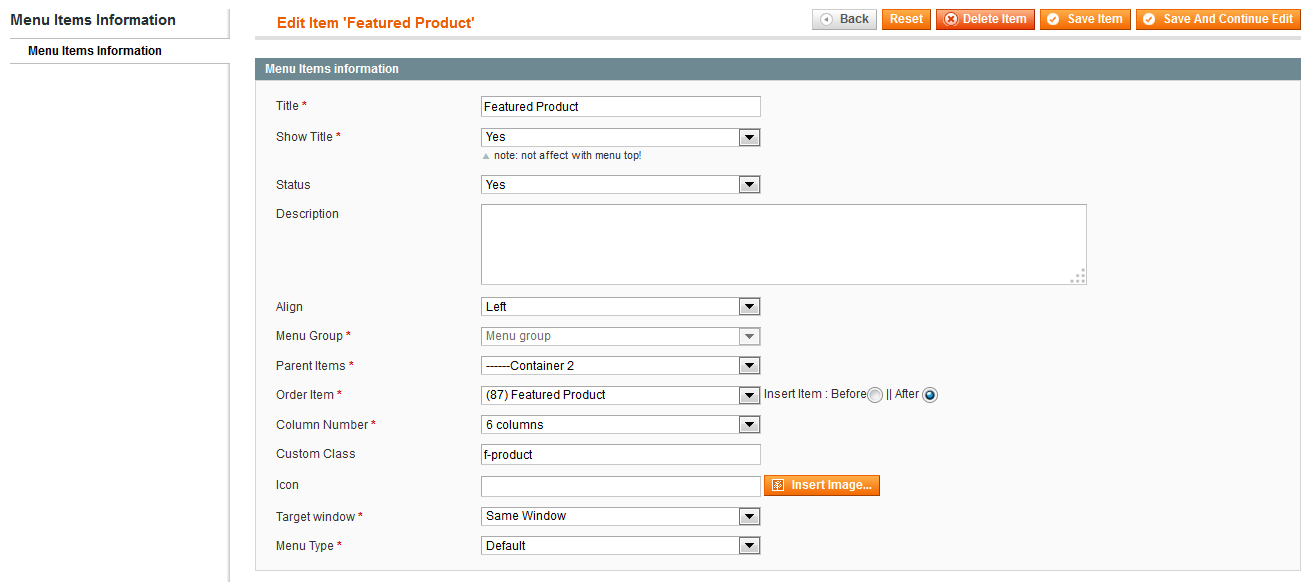The height and width of the screenshot is (582, 1313).
Task: Open the Parent Items dropdown
Action: click(621, 366)
